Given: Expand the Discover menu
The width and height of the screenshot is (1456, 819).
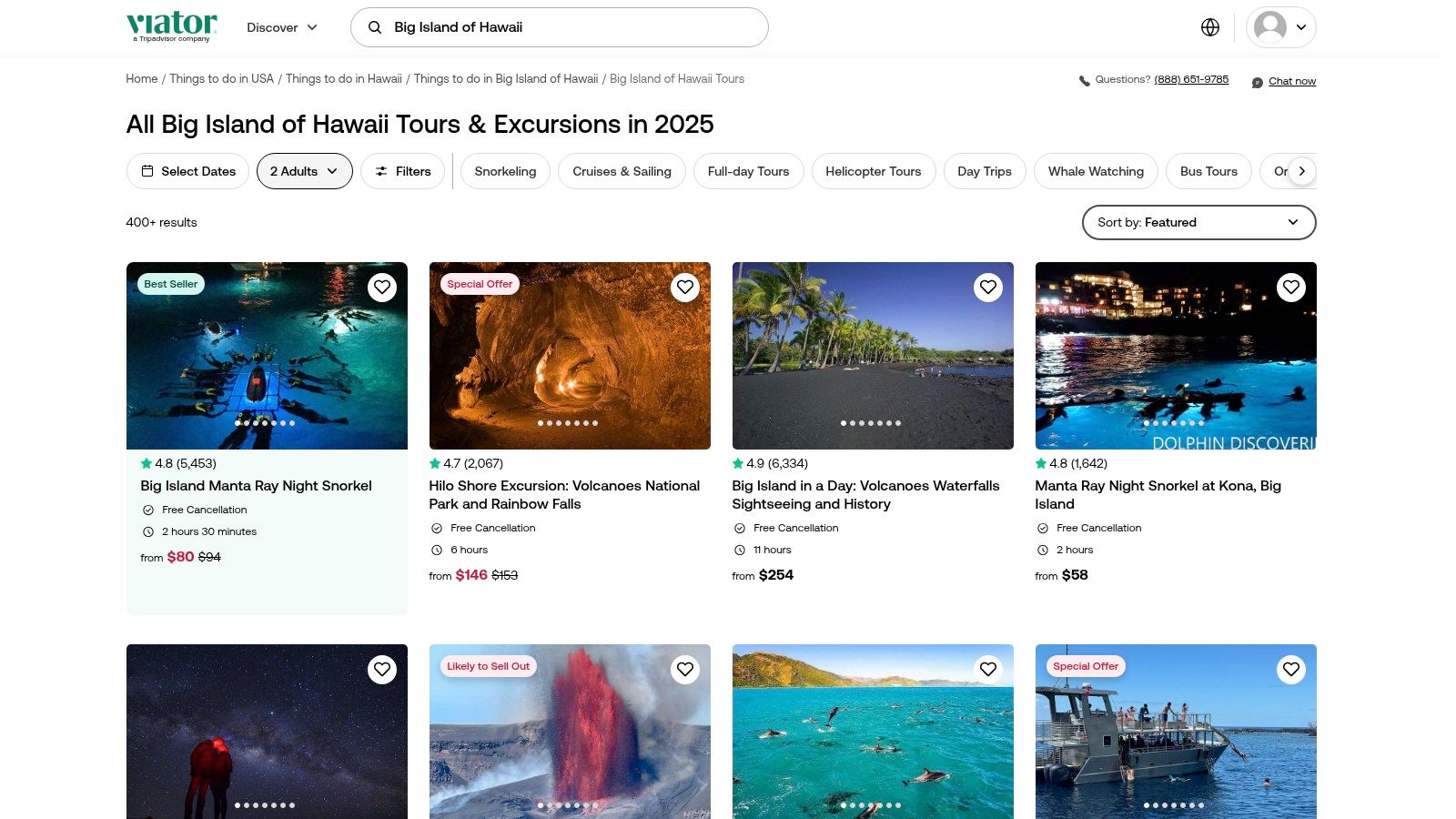Looking at the screenshot, I should point(282,27).
